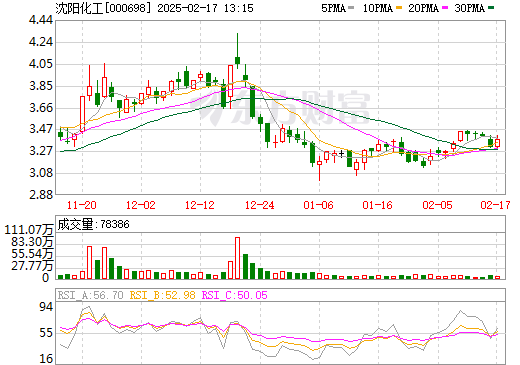Click the 3.85 price axis label
This screenshot has height=365, width=520.
(41, 86)
